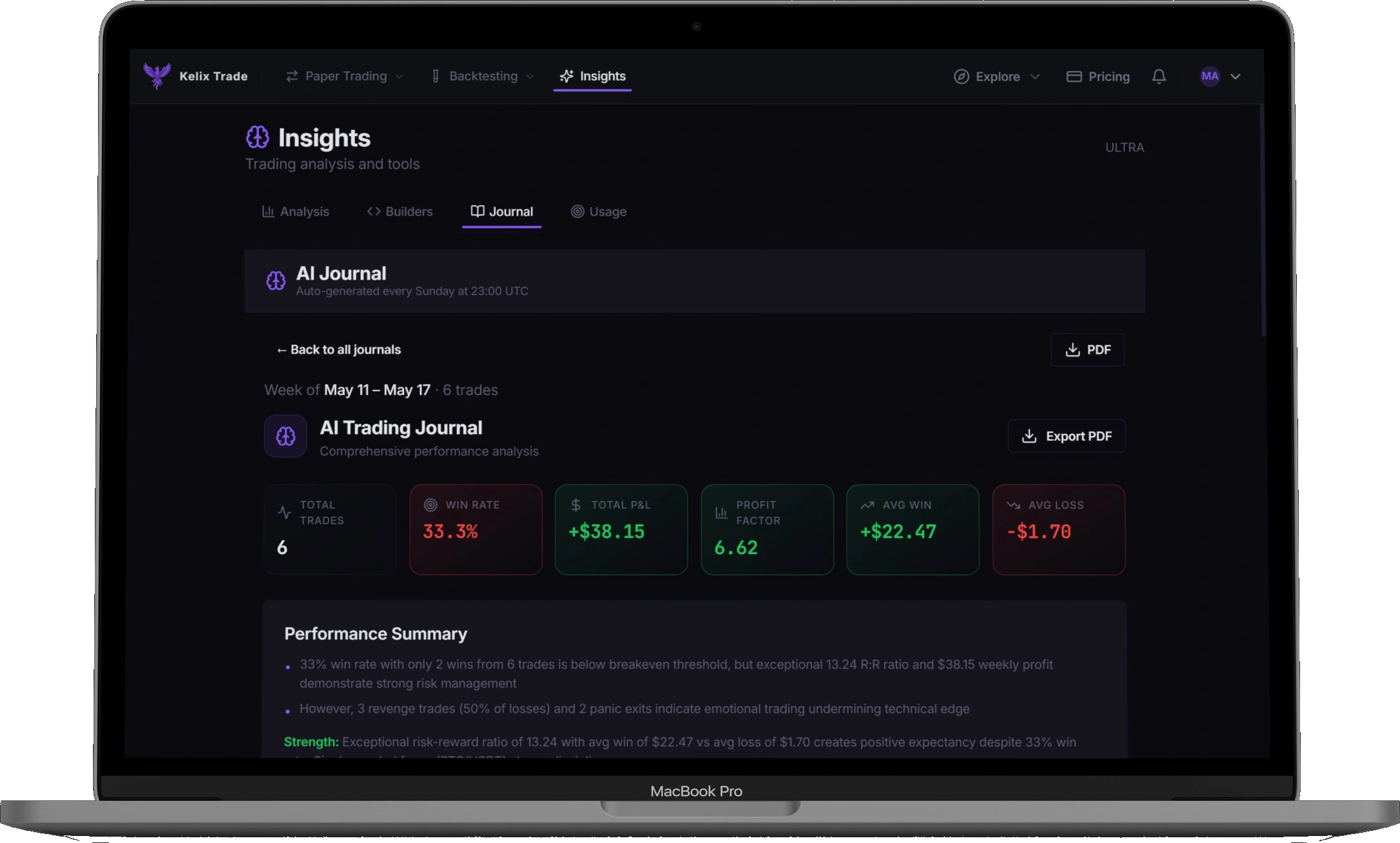Click the Paper Trading arrows icon
1400x843 pixels.
pyautogui.click(x=291, y=76)
